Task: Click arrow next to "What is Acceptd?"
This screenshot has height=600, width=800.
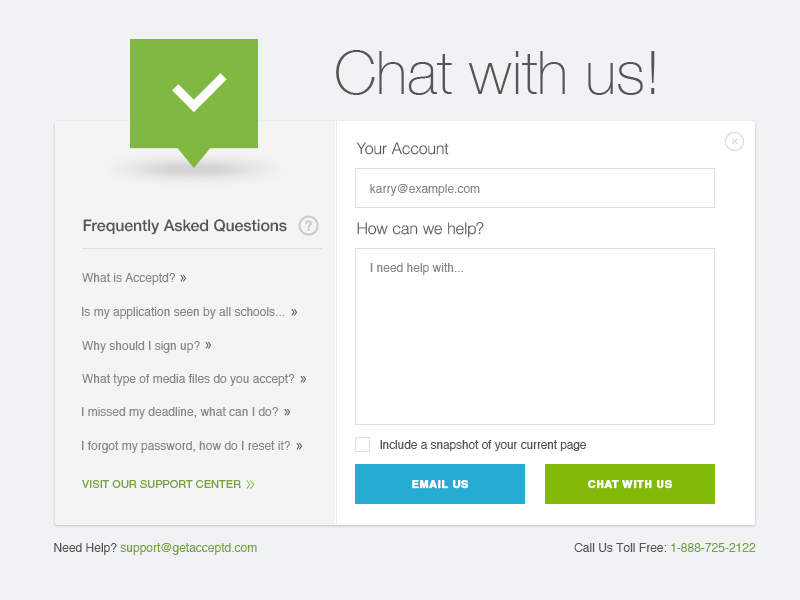Action: (183, 278)
